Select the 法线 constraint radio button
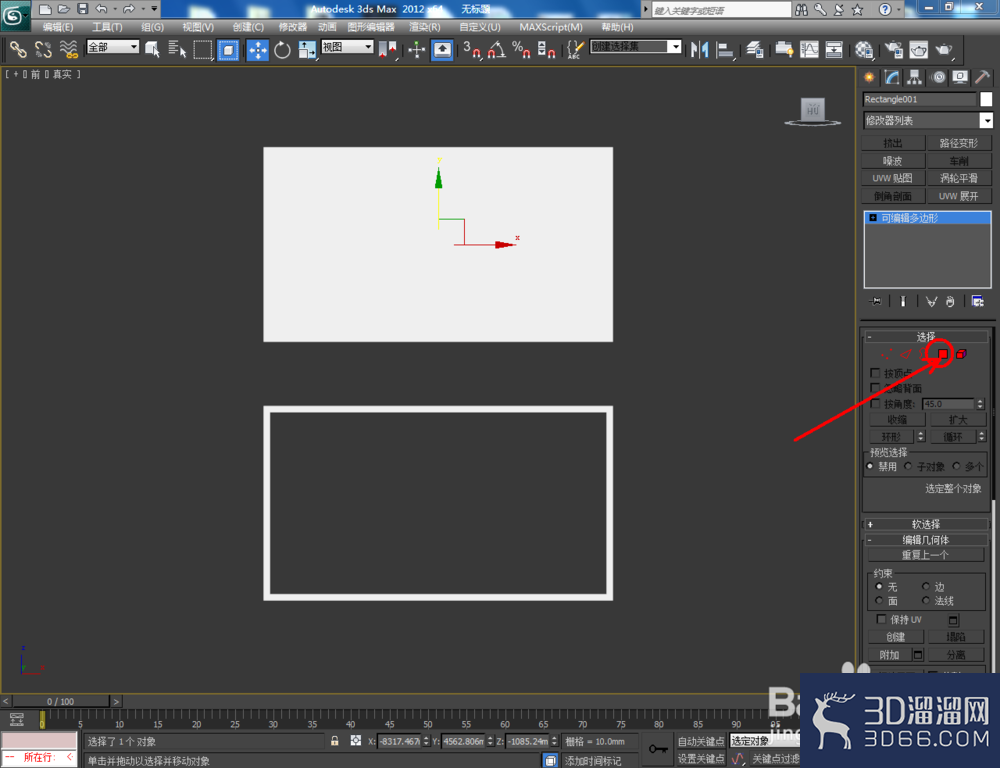The image size is (1000, 768). 925,600
